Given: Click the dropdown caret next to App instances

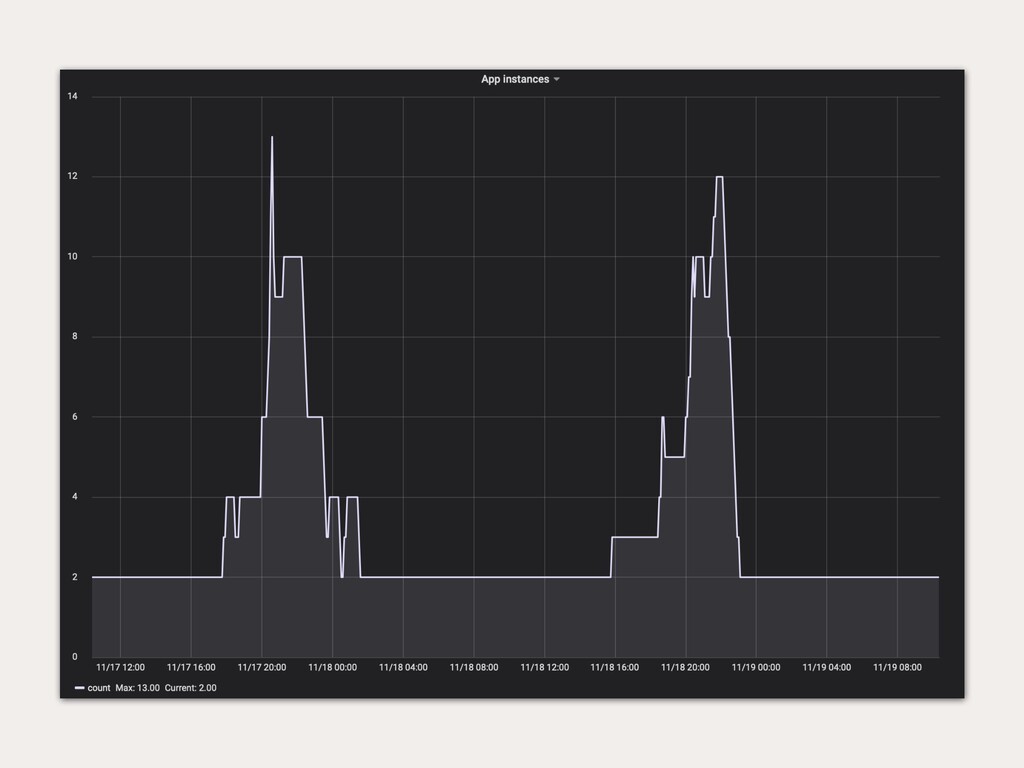Looking at the screenshot, I should click(556, 80).
